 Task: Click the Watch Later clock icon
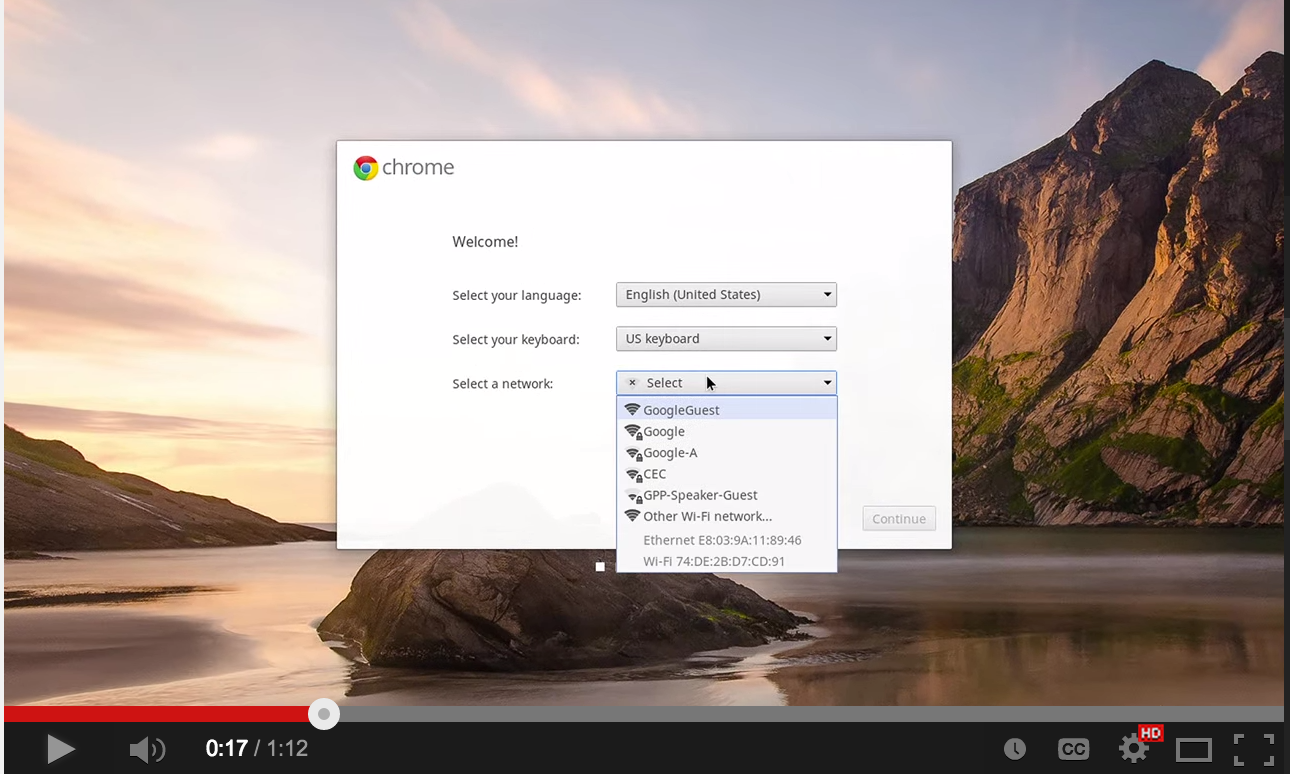coord(1014,749)
